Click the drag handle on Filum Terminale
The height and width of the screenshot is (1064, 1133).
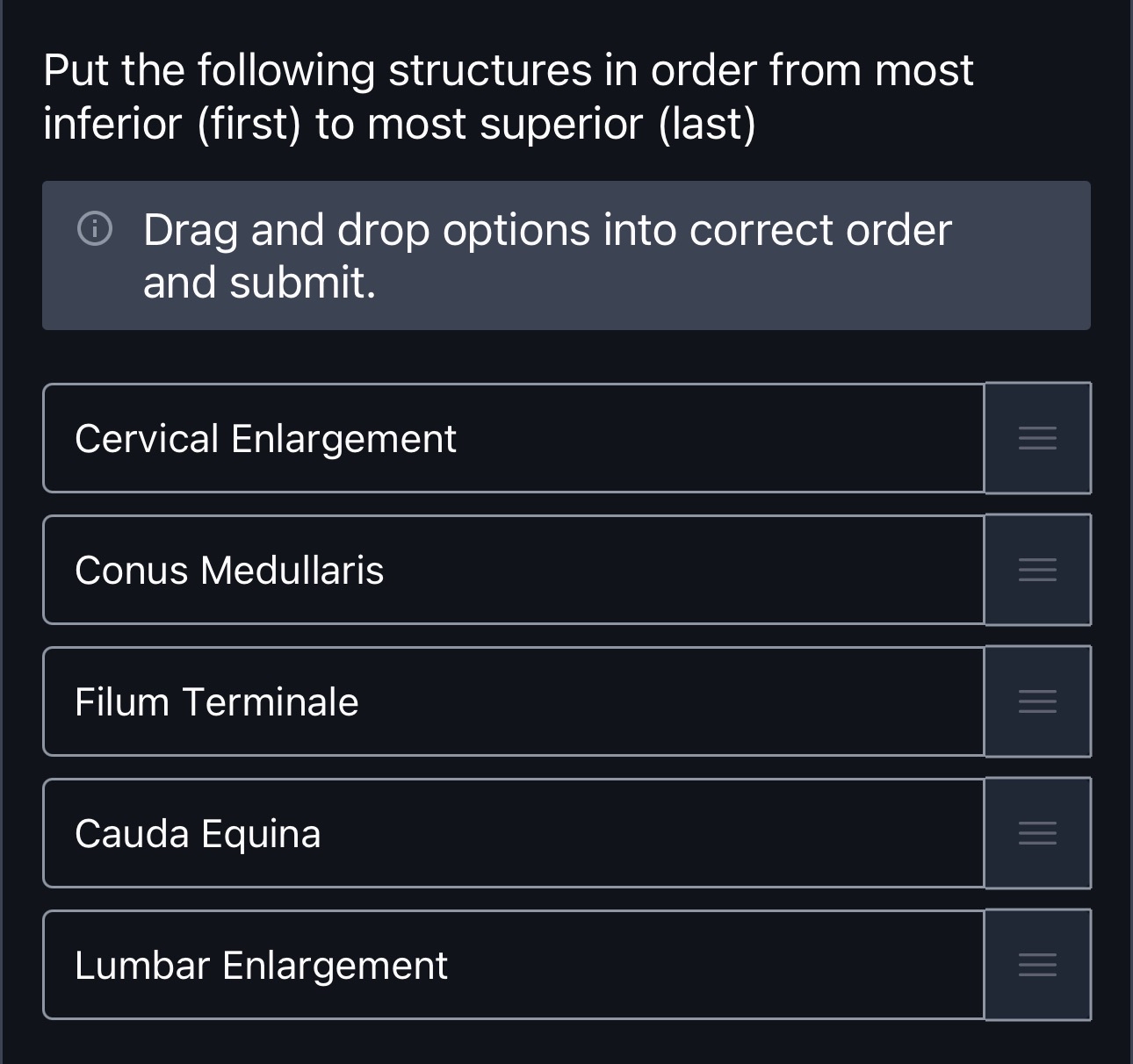pyautogui.click(x=1037, y=702)
